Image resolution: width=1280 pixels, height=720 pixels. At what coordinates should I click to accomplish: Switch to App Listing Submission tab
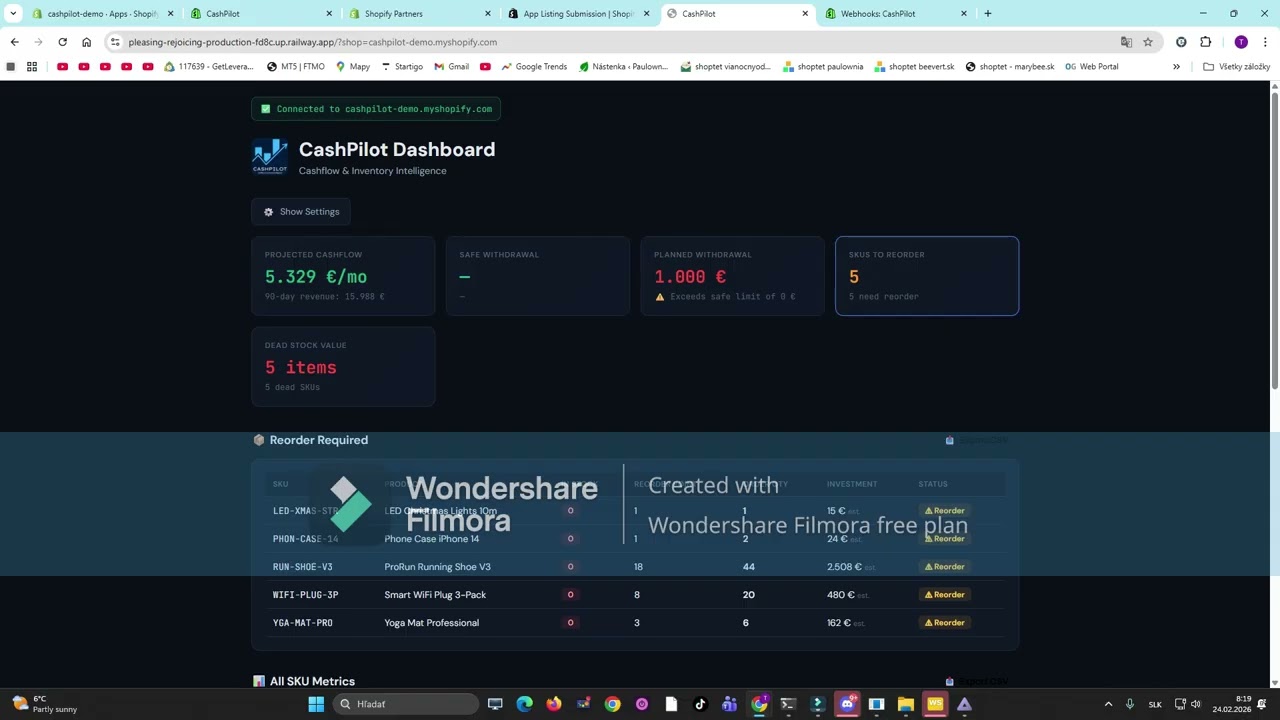click(x=578, y=14)
